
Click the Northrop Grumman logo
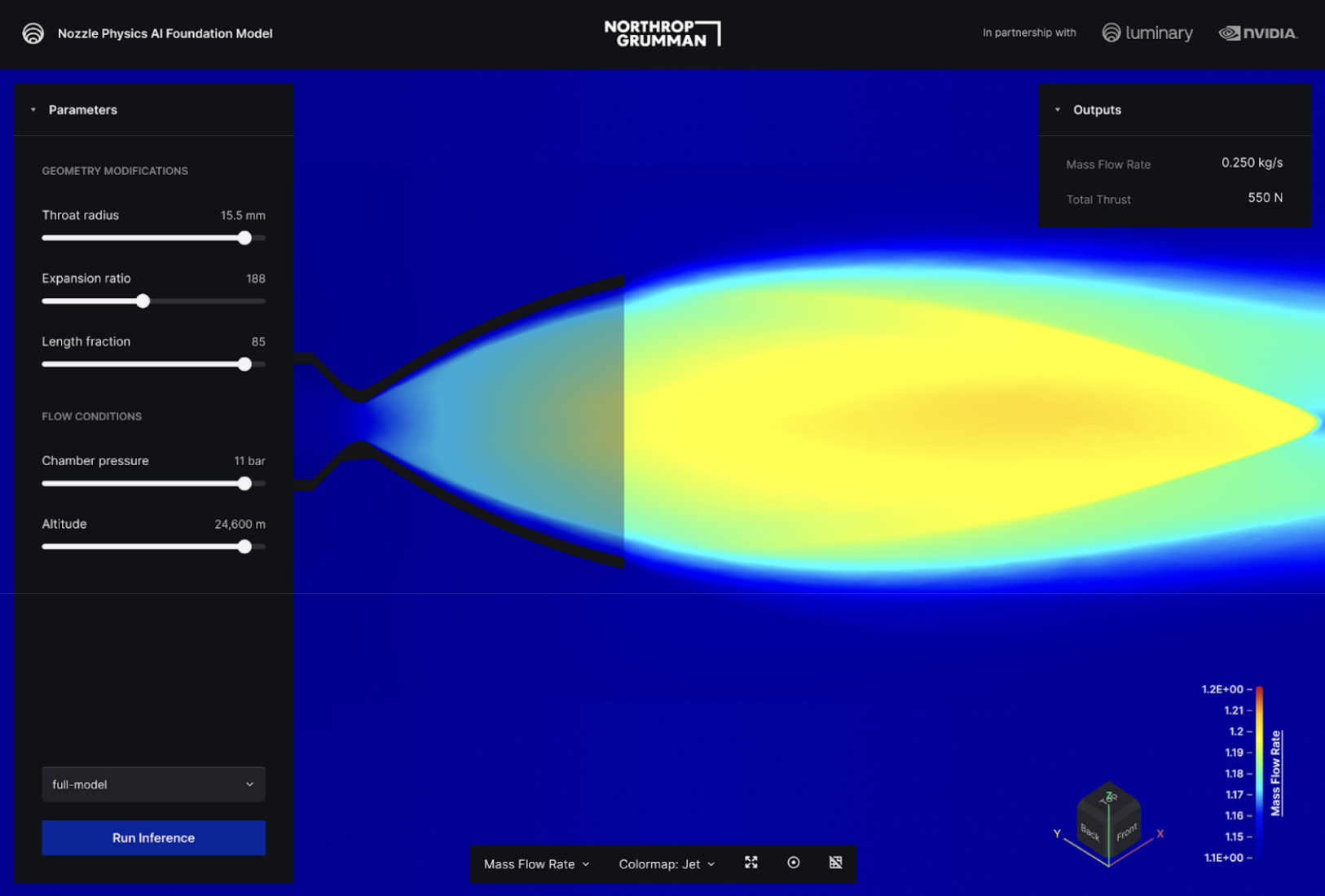pyautogui.click(x=662, y=33)
